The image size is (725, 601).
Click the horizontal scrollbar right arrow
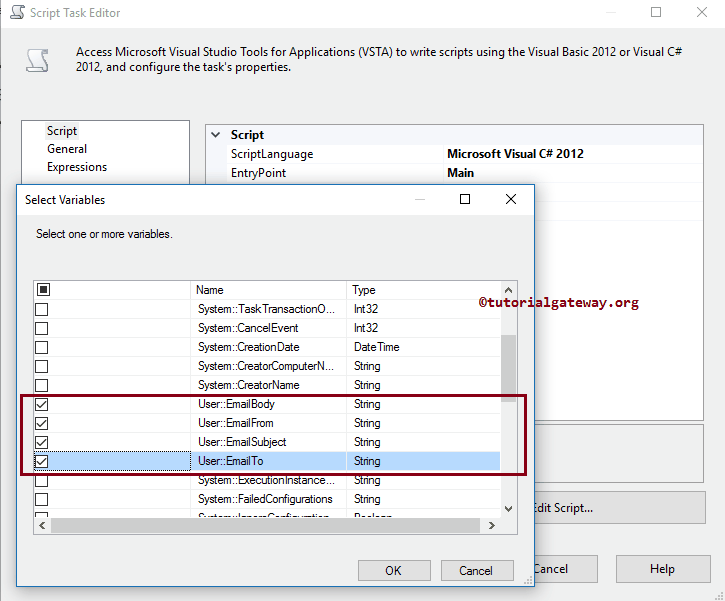492,526
